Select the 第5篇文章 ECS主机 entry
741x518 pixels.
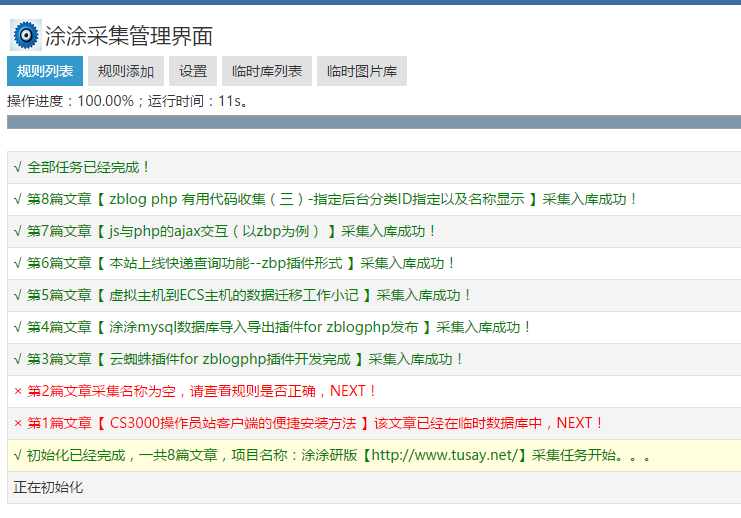374,295
